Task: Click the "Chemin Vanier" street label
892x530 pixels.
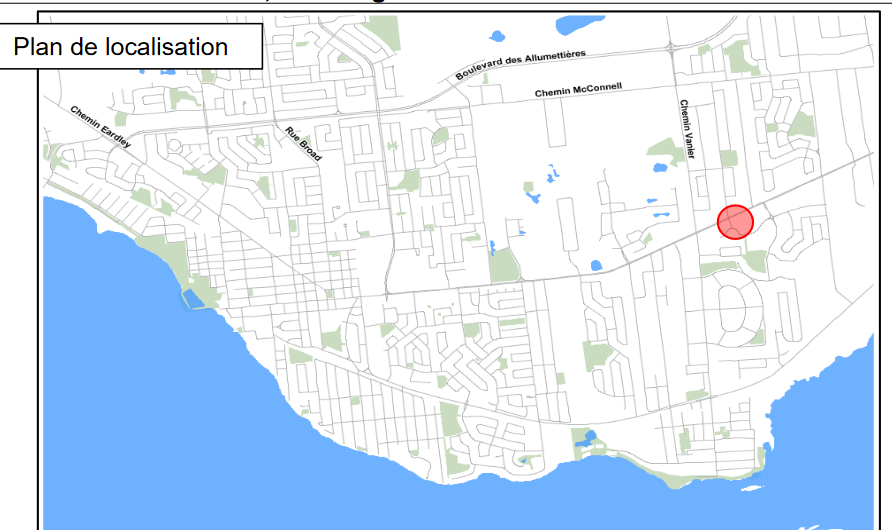Action: point(687,129)
